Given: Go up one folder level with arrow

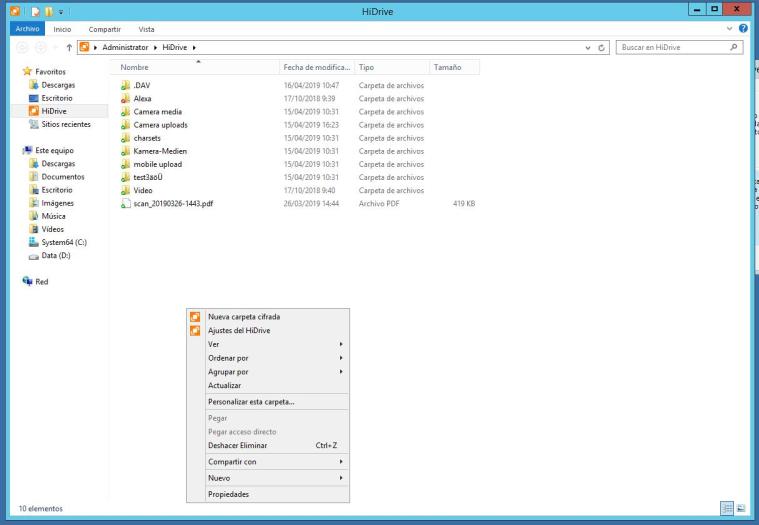Looking at the screenshot, I should point(69,47).
